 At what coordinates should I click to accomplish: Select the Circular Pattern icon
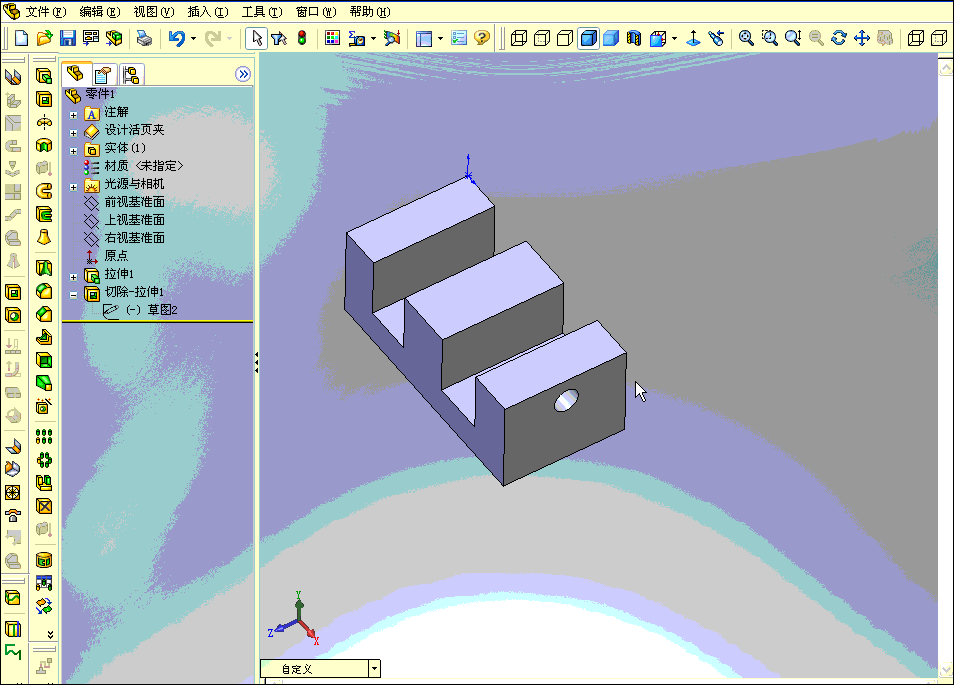(44, 459)
